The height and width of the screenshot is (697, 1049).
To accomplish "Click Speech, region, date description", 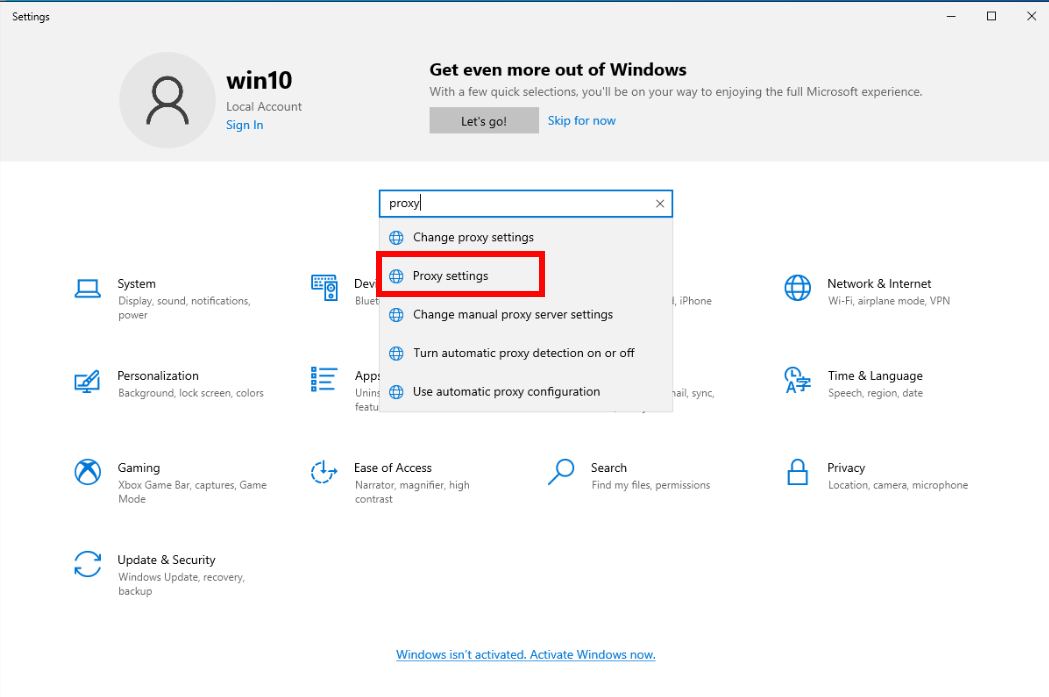I will click(x=875, y=393).
